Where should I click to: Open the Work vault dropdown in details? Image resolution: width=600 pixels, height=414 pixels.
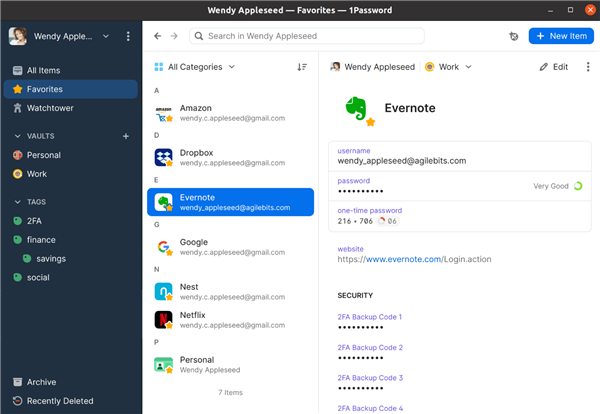pos(448,67)
